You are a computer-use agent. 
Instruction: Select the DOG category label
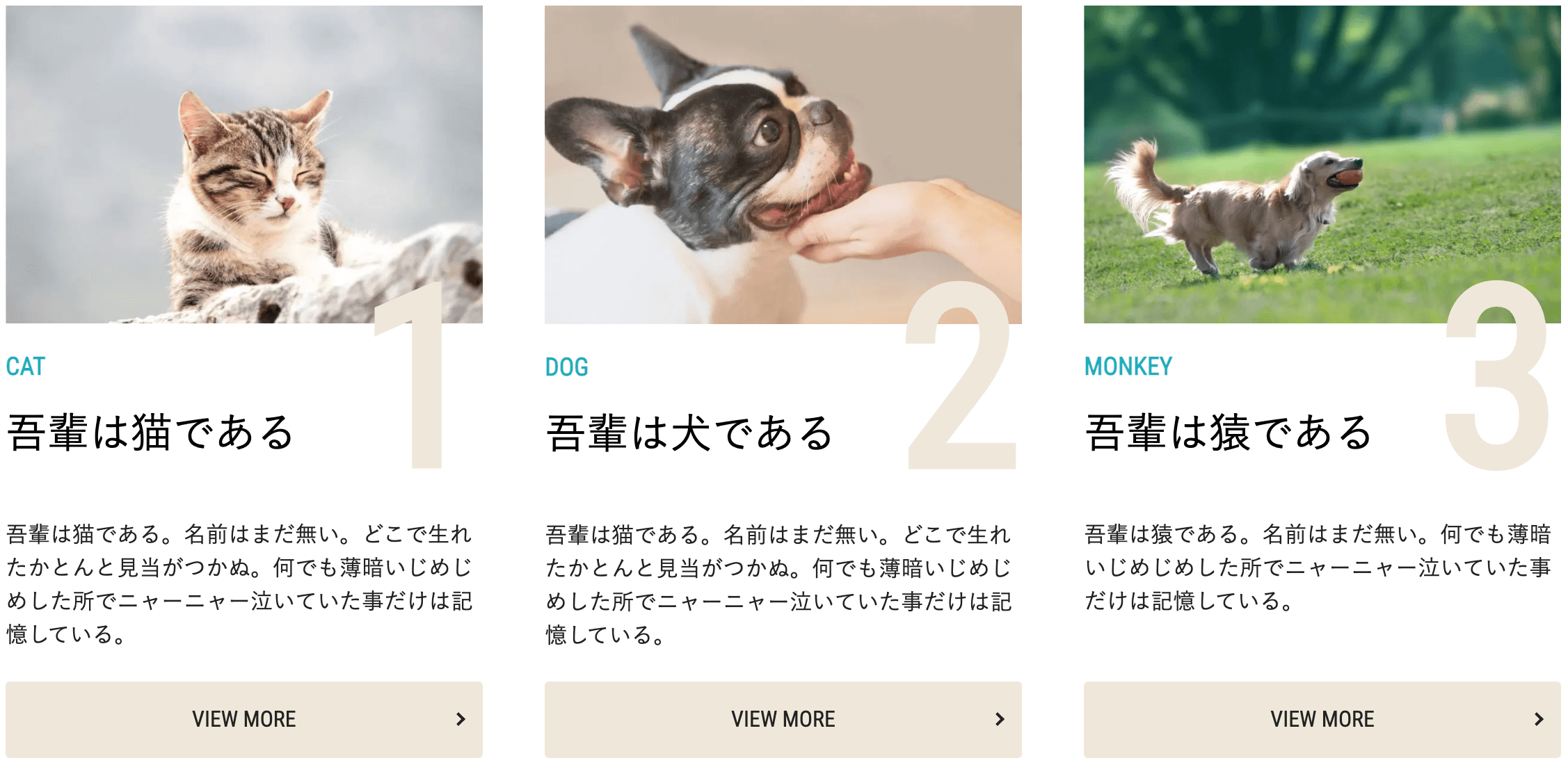coord(567,367)
